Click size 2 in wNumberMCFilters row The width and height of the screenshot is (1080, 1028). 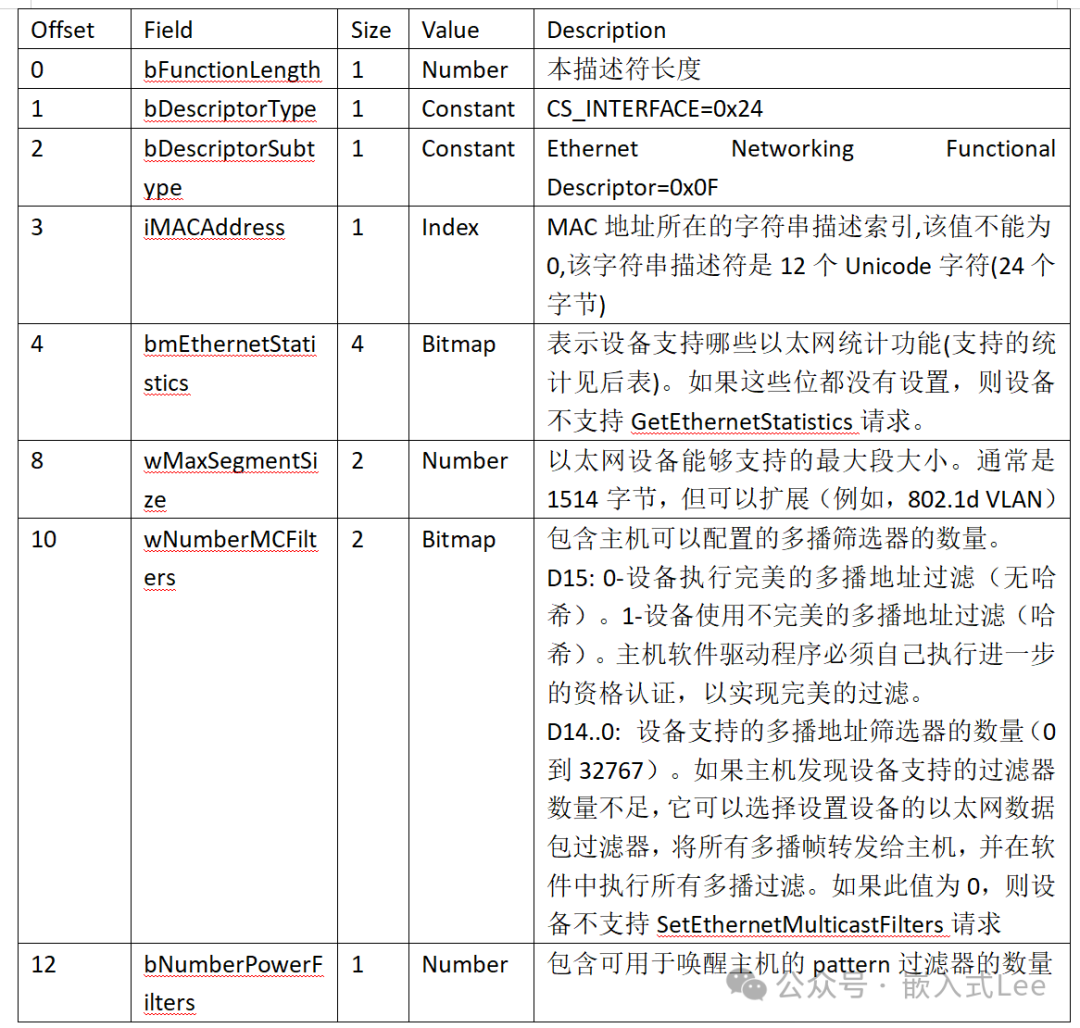(x=357, y=539)
